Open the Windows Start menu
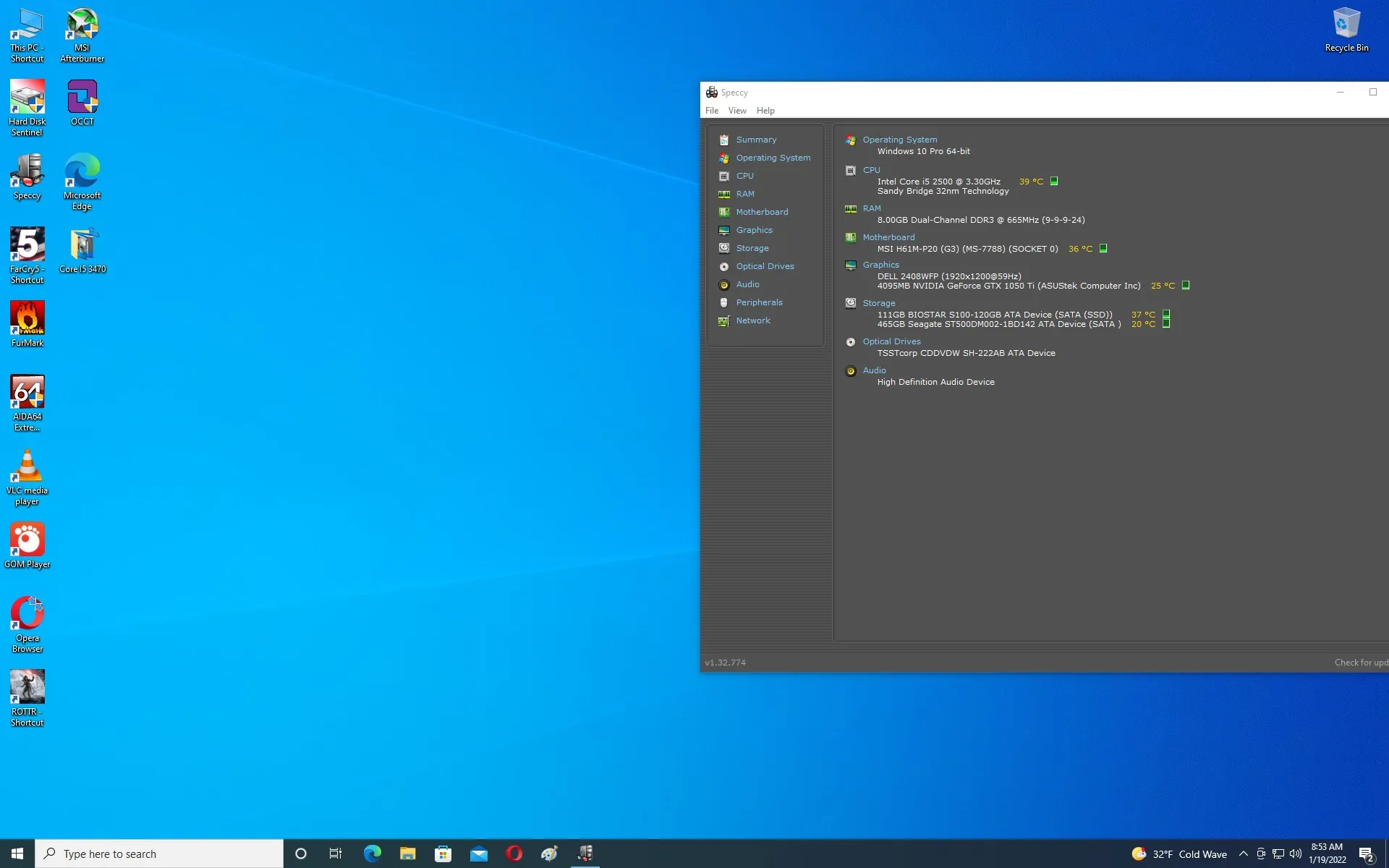Viewport: 1389px width, 868px height. [x=17, y=854]
